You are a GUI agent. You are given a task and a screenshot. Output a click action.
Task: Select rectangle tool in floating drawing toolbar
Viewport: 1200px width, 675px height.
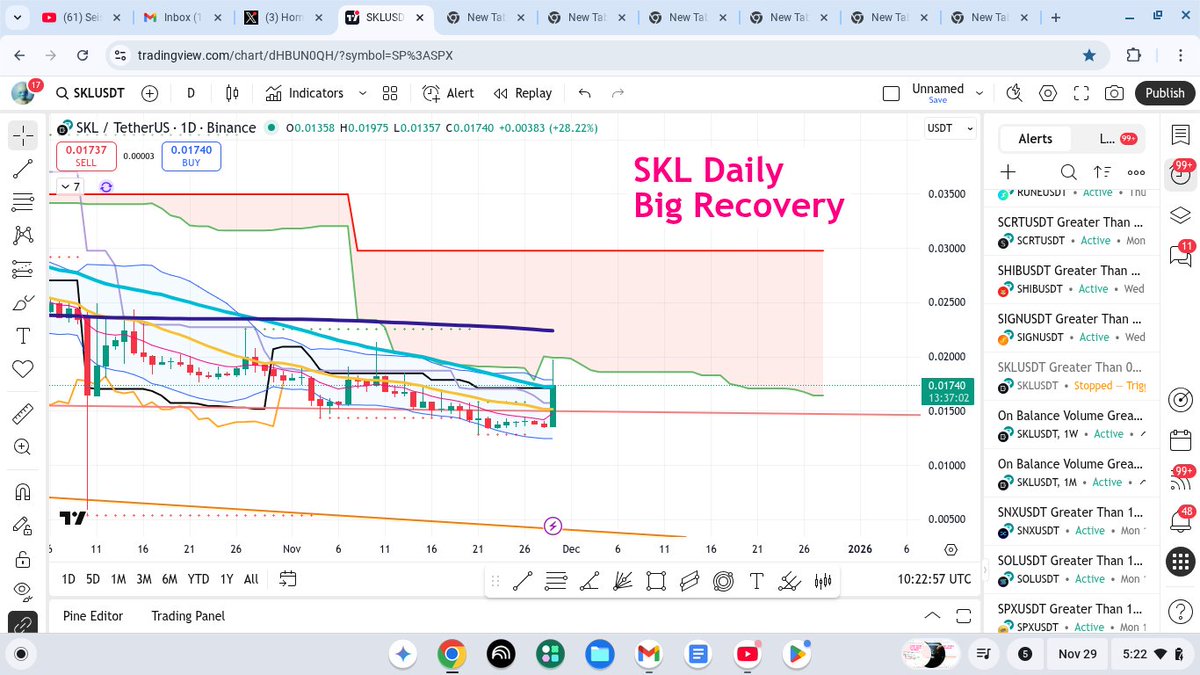pyautogui.click(x=656, y=580)
